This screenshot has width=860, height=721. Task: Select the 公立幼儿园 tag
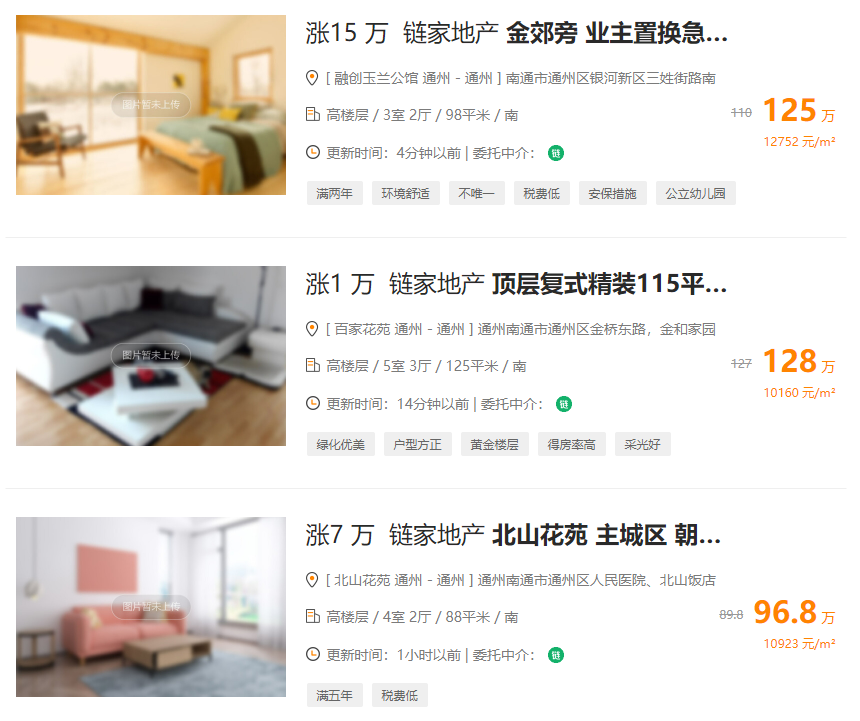point(695,193)
